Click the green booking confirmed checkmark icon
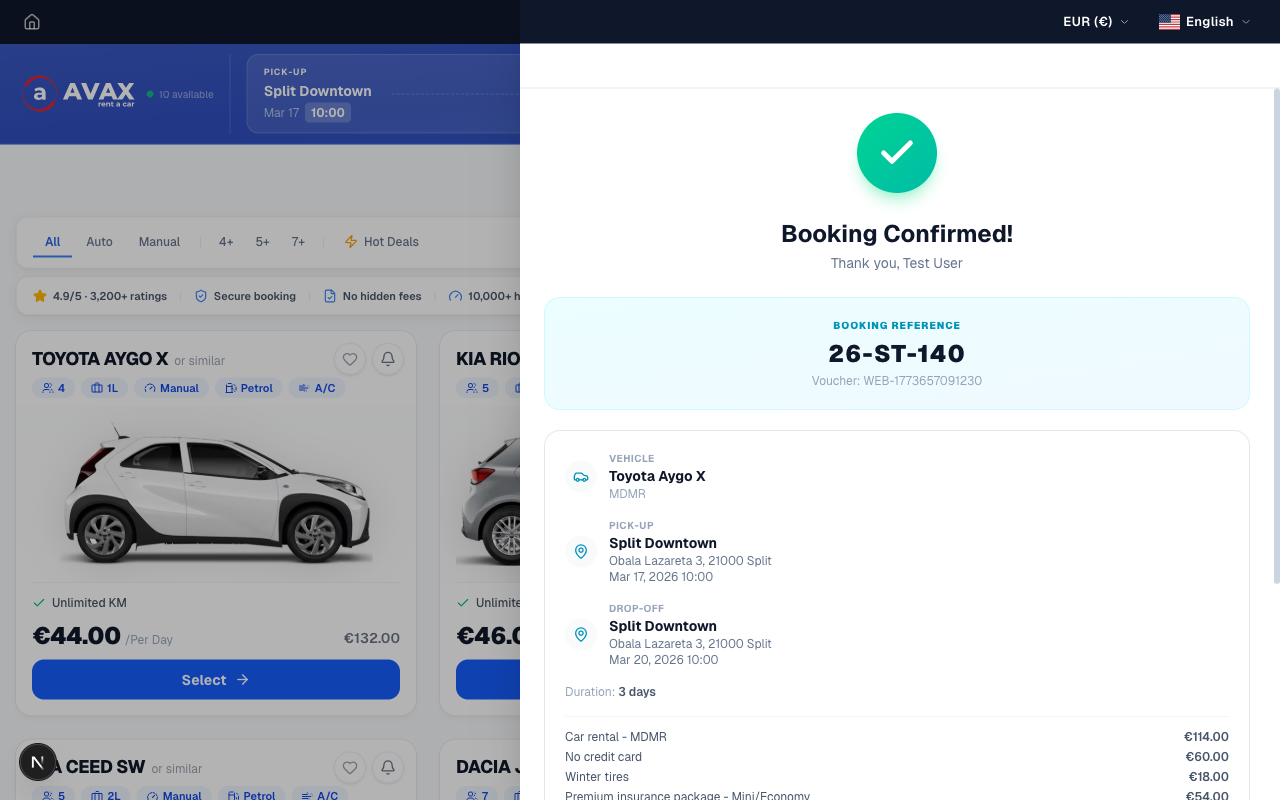The width and height of the screenshot is (1280, 800). [897, 153]
